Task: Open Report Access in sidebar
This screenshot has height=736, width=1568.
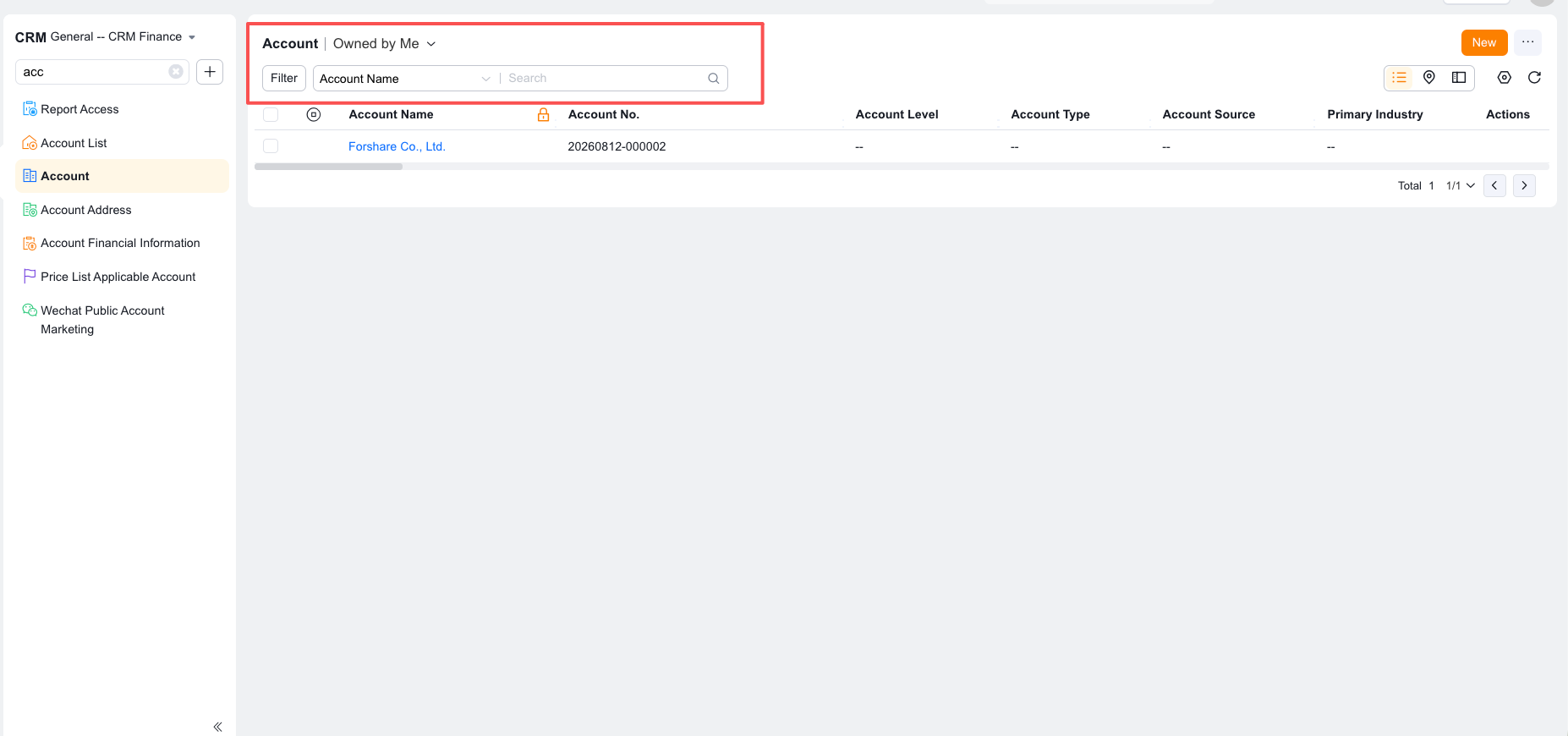Action: point(122,109)
